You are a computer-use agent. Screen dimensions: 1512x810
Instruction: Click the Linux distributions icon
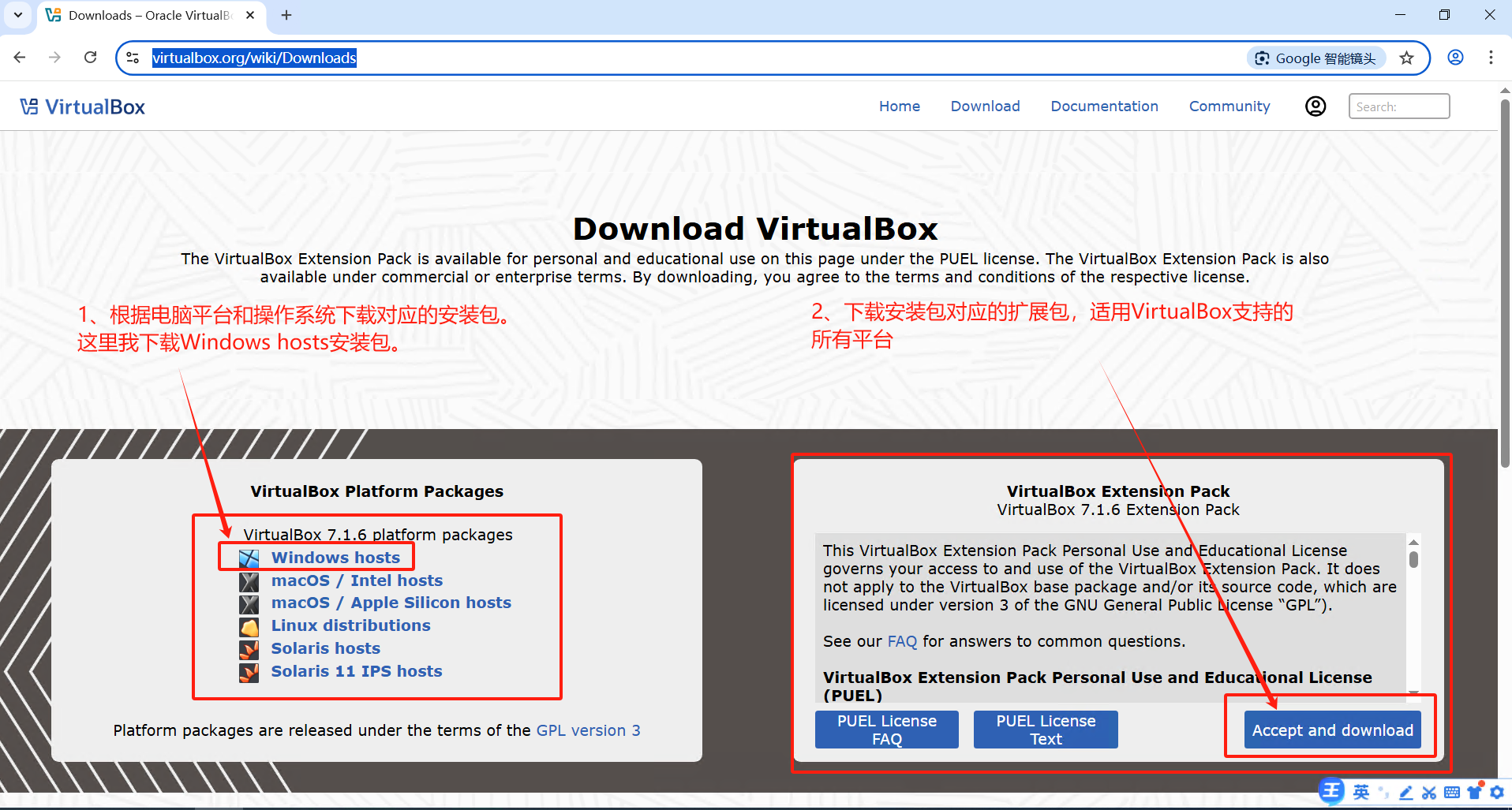tap(249, 627)
